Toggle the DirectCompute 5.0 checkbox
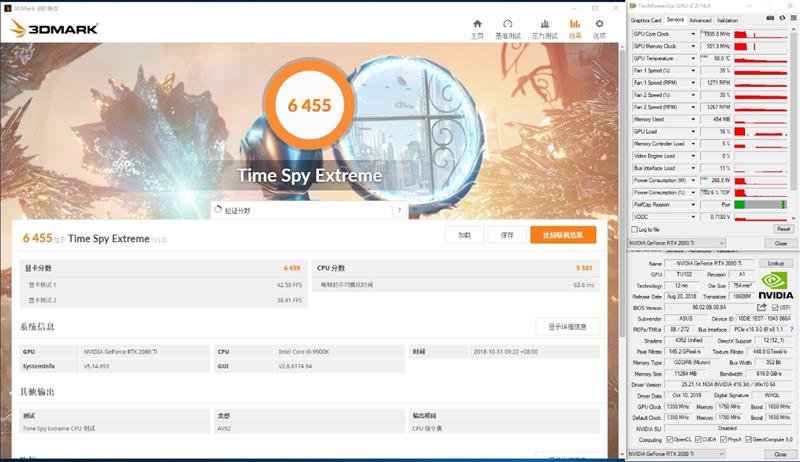The width and height of the screenshot is (800, 462). 748,440
